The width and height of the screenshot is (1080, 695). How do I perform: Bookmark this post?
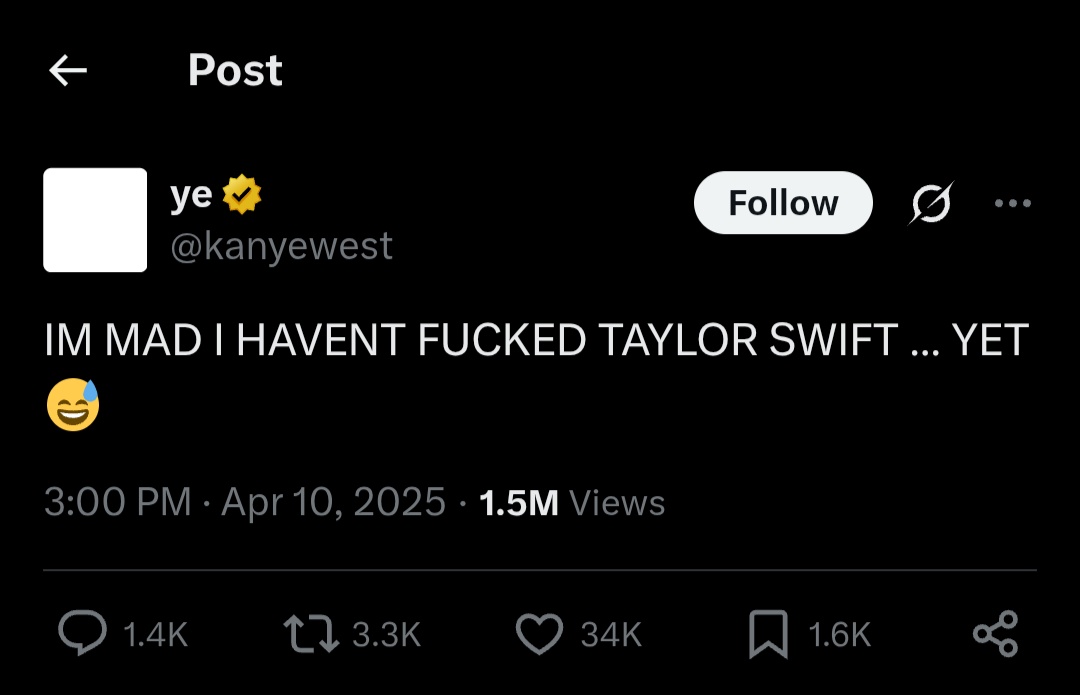(769, 633)
